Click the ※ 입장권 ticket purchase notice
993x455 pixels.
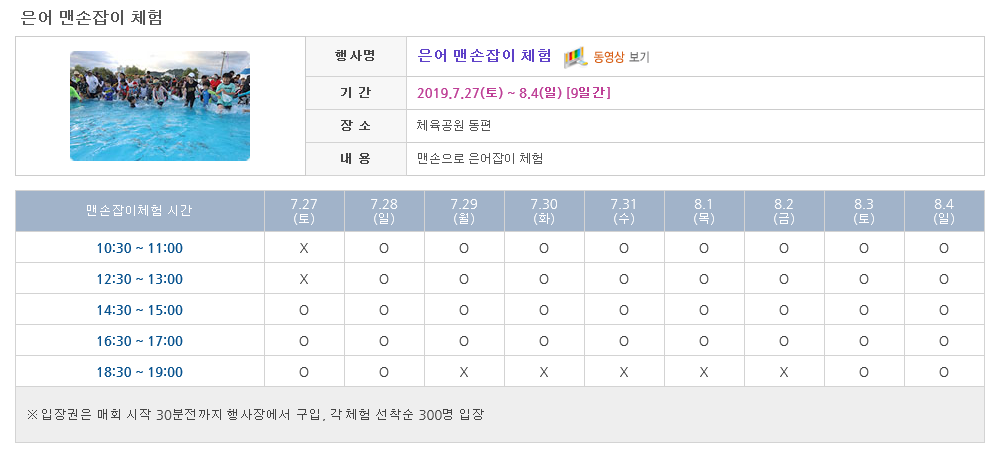[255, 416]
